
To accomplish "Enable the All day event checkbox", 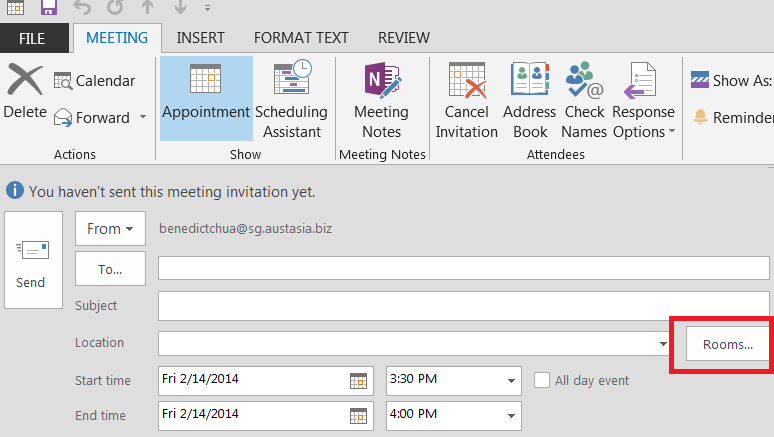I will tap(542, 380).
